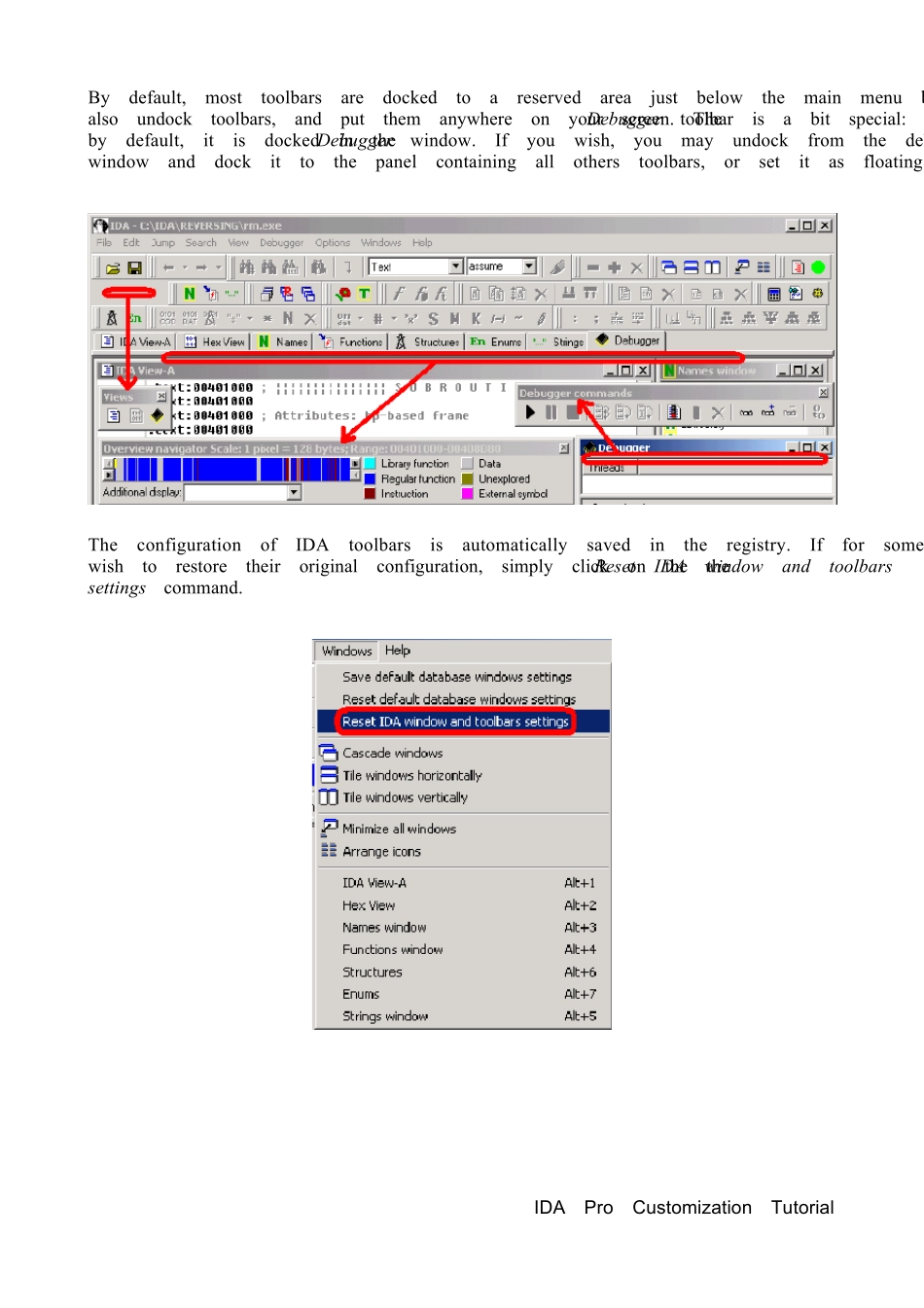Click the play button in Debugger commands toolbar
Screen dimensions: 924x1308
(x=530, y=412)
